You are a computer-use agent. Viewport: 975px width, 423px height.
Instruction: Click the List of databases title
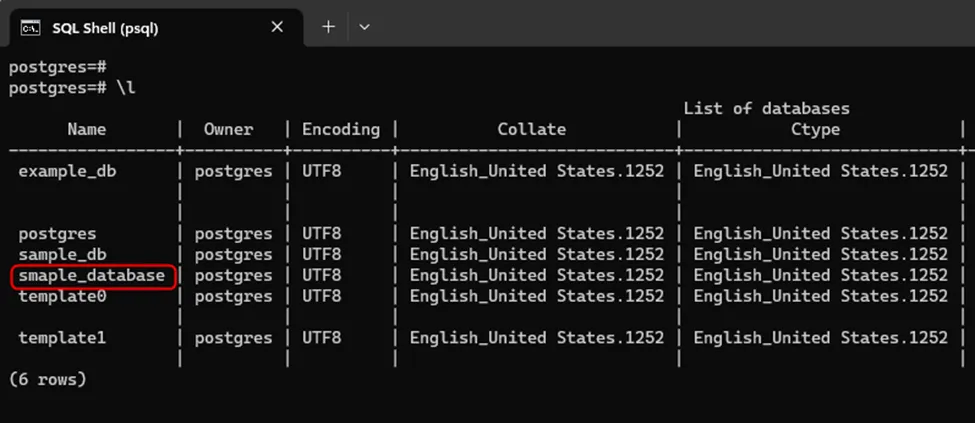[766, 108]
